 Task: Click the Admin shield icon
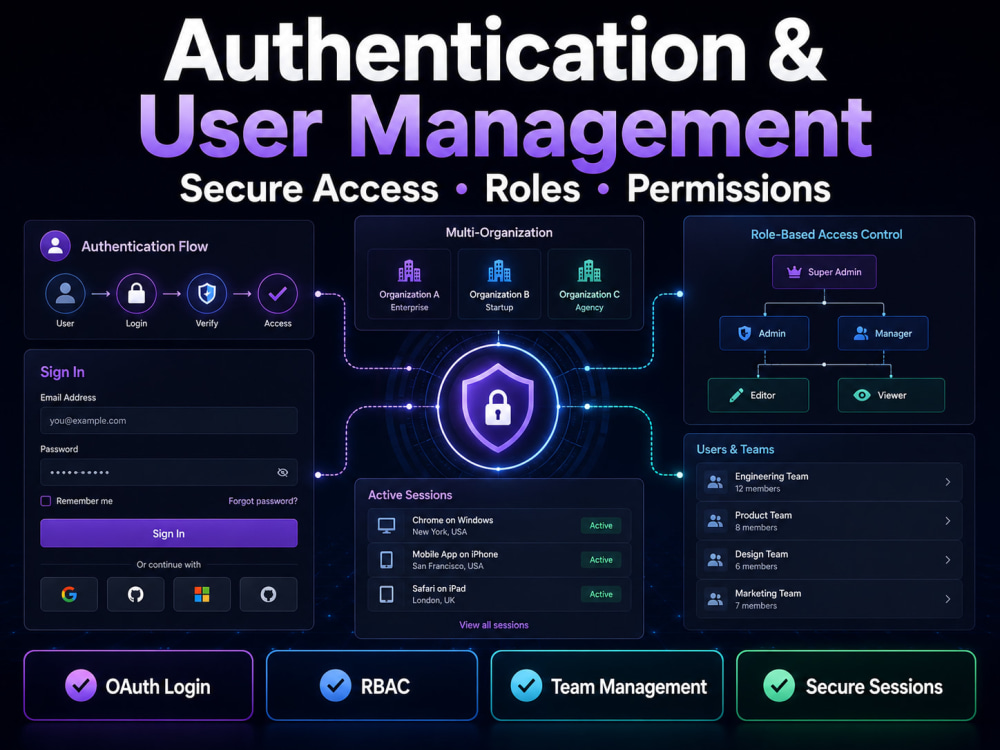click(x=744, y=333)
